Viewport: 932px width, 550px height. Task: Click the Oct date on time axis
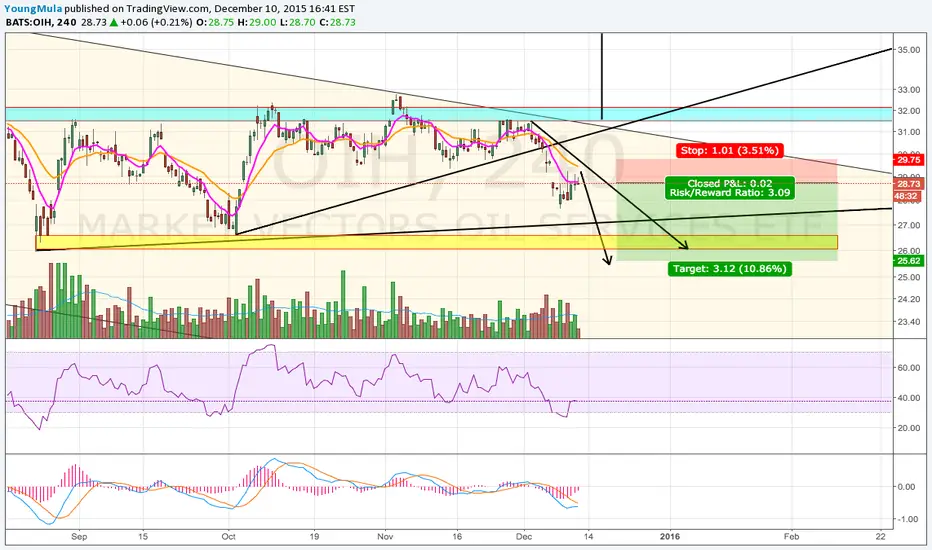click(x=228, y=536)
